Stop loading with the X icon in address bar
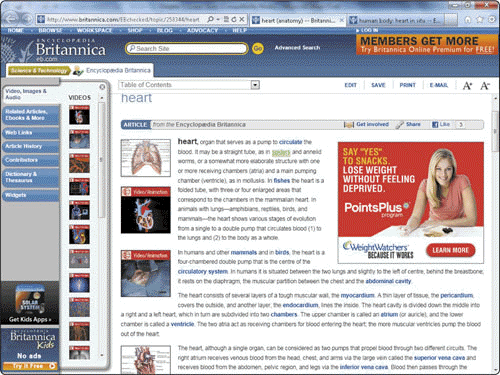 242,20
